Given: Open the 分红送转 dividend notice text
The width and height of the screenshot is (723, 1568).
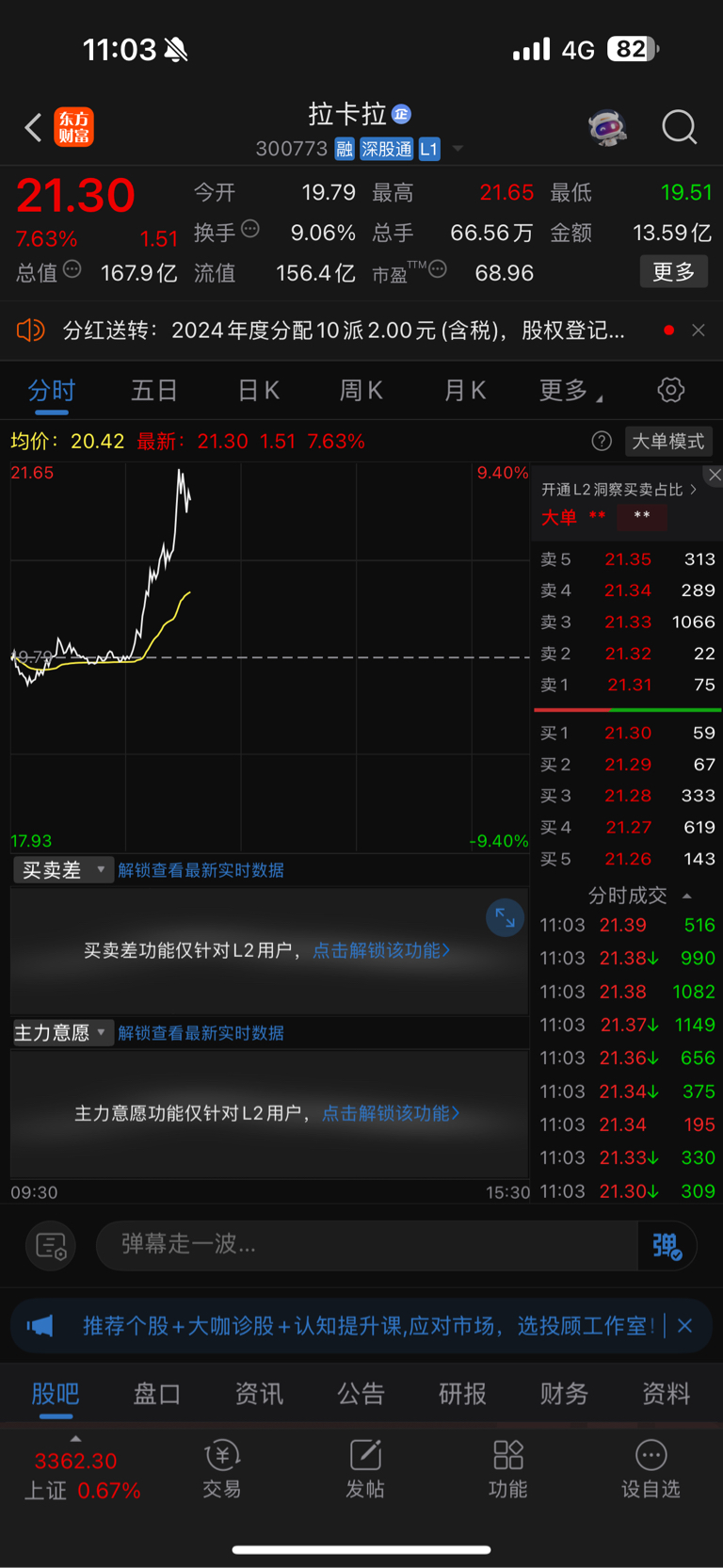Looking at the screenshot, I should coord(344,331).
